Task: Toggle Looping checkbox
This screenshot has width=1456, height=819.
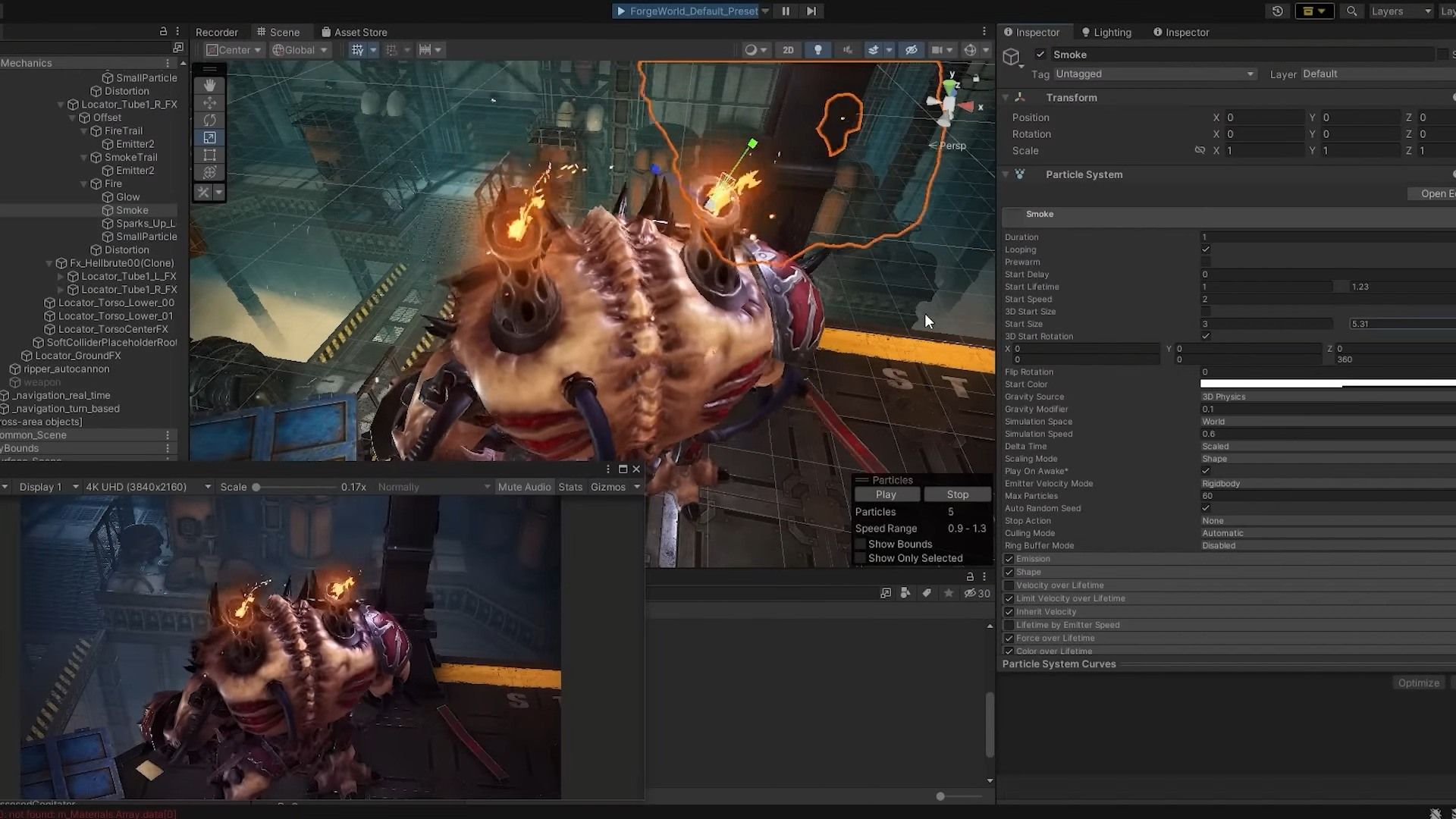Action: tap(1206, 249)
